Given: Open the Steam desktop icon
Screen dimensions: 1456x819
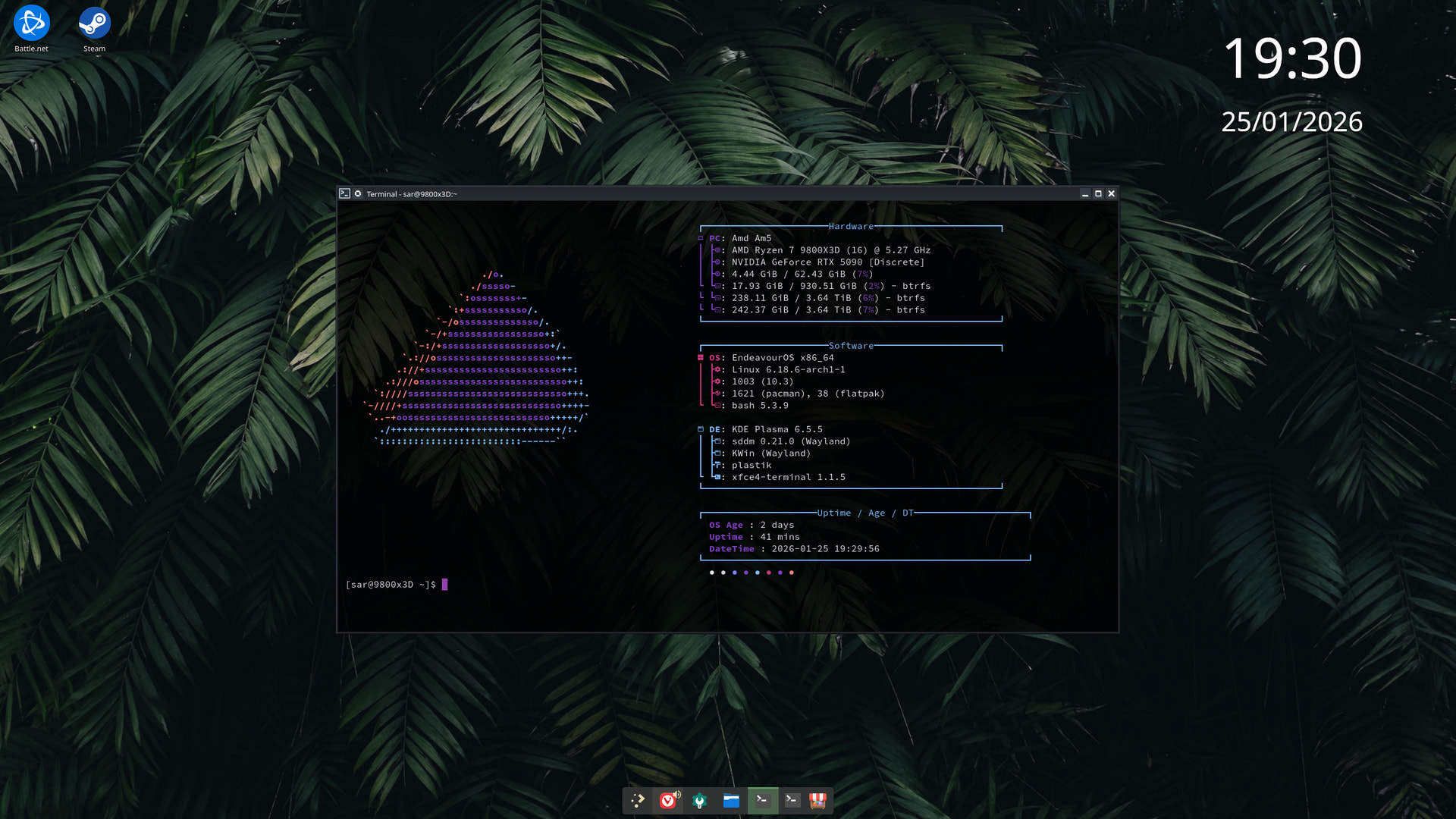Looking at the screenshot, I should (x=94, y=24).
